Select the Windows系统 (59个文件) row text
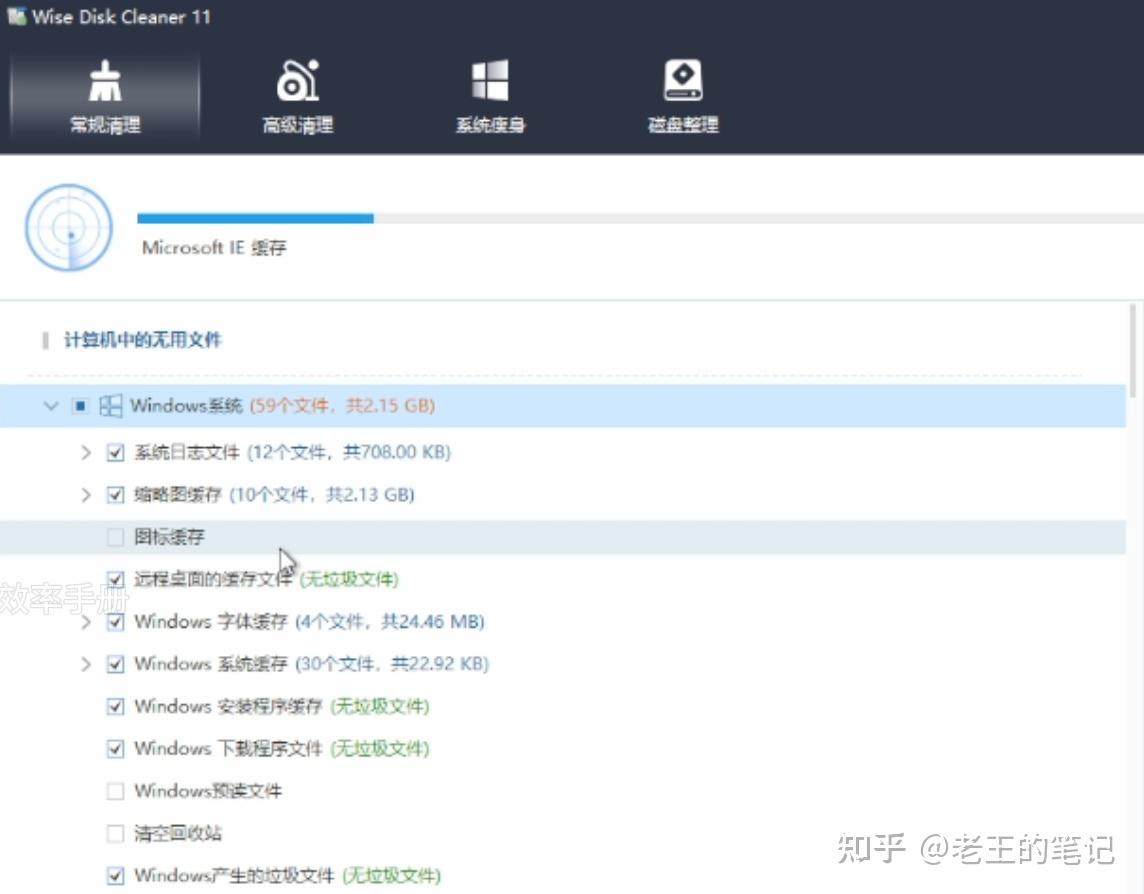This screenshot has width=1144, height=894. click(x=282, y=406)
